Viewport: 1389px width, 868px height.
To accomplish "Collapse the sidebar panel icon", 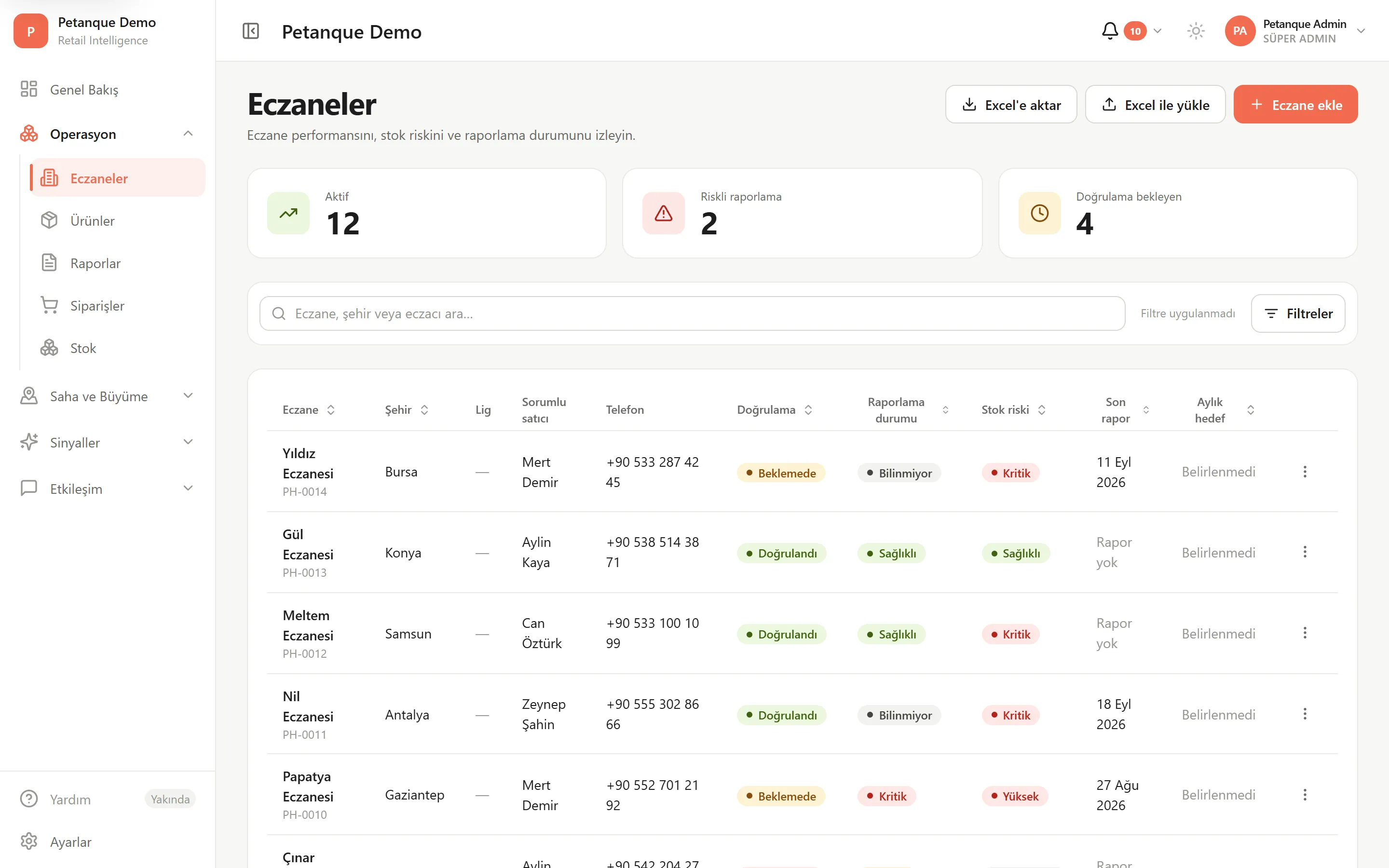I will pos(251,31).
